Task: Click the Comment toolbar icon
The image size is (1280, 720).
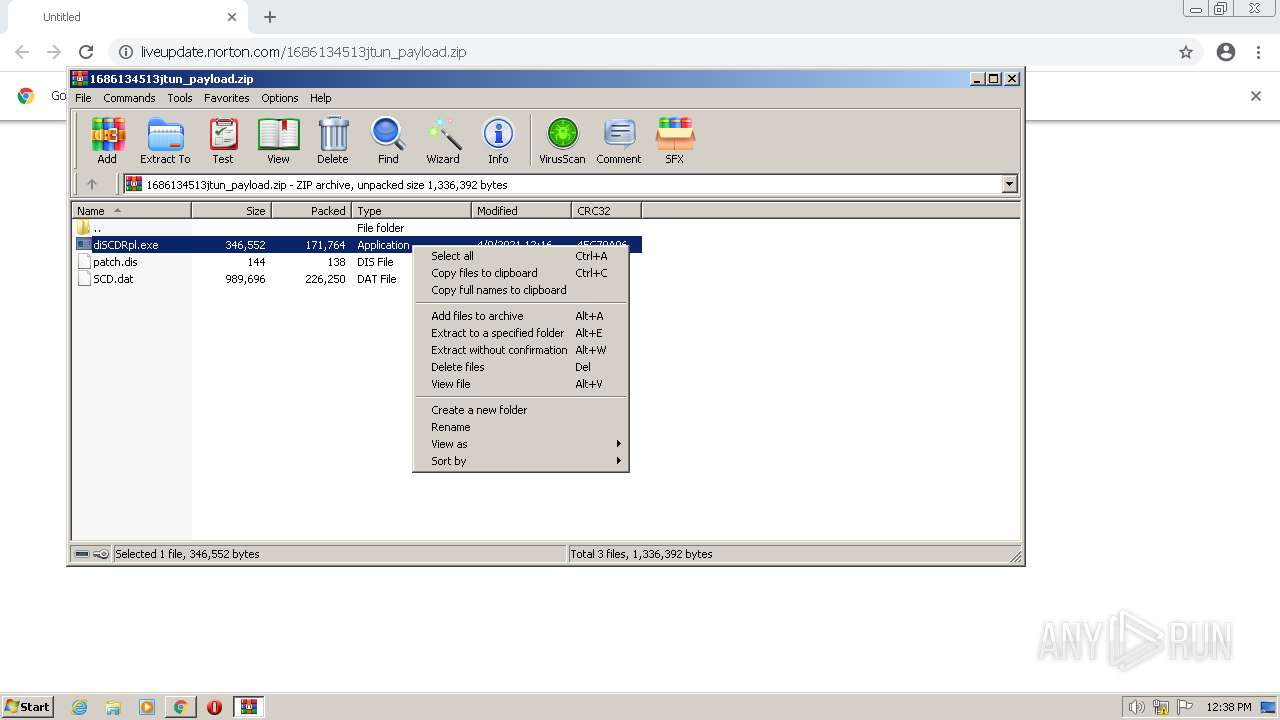Action: [619, 141]
